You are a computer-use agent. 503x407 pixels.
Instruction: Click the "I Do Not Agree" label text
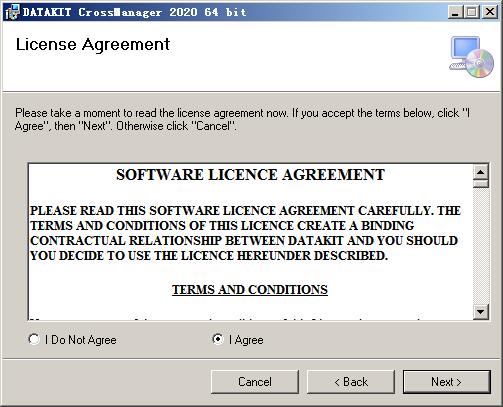[81, 340]
